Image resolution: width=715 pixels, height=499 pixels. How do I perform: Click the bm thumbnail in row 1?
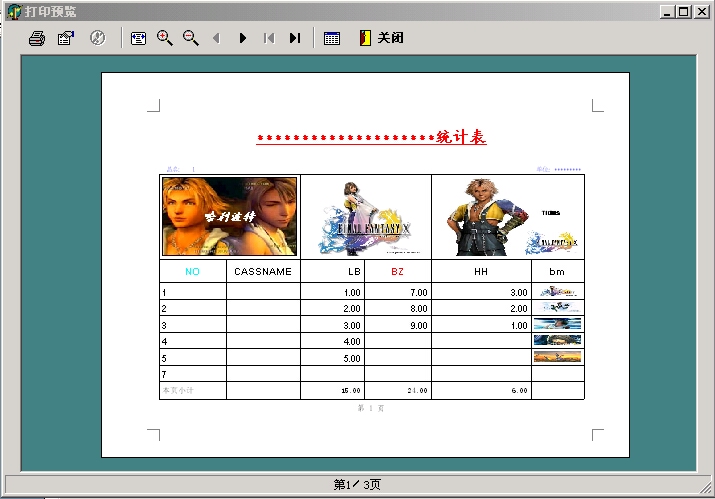[558, 291]
